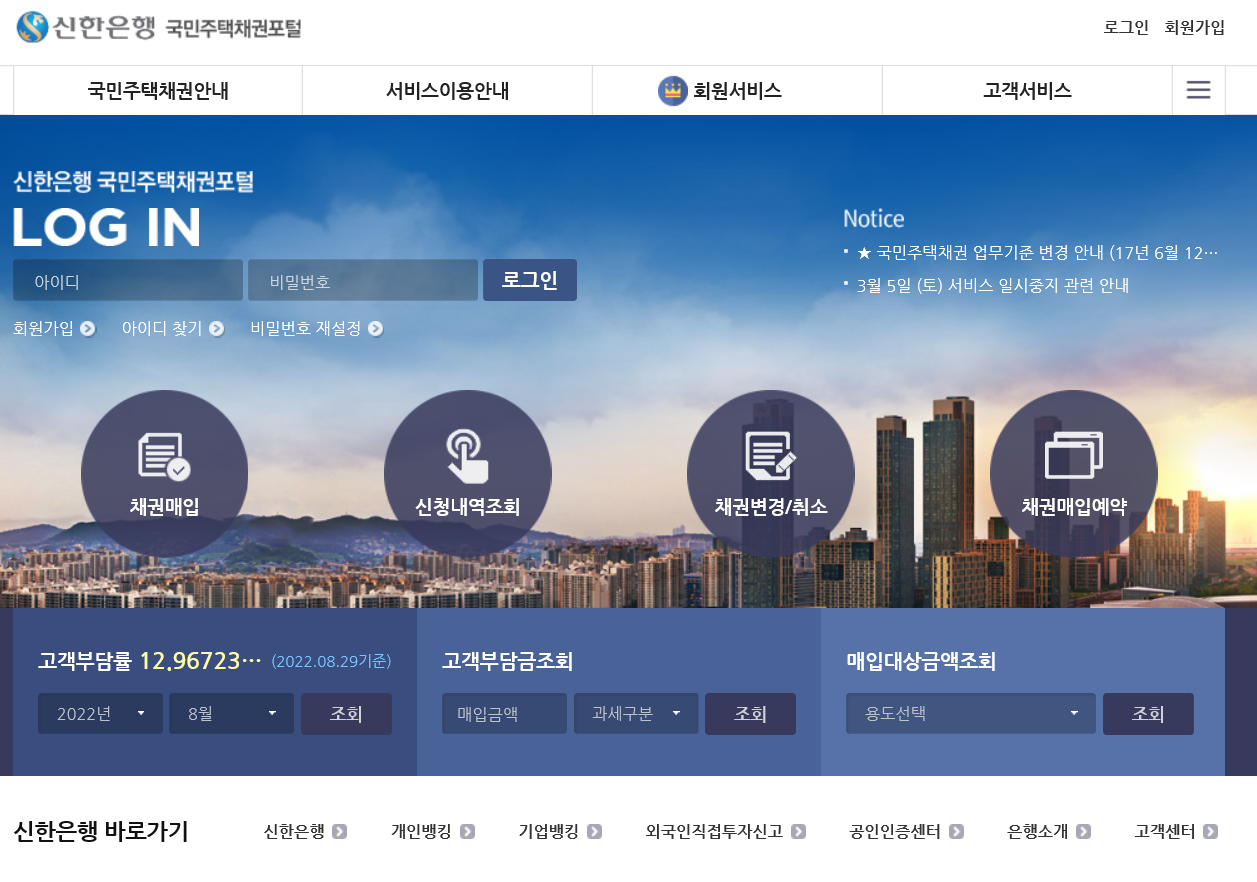Image resolution: width=1257 pixels, height=882 pixels.
Task: Click arrow icon beside 공인인증센터
Action: coord(956,831)
